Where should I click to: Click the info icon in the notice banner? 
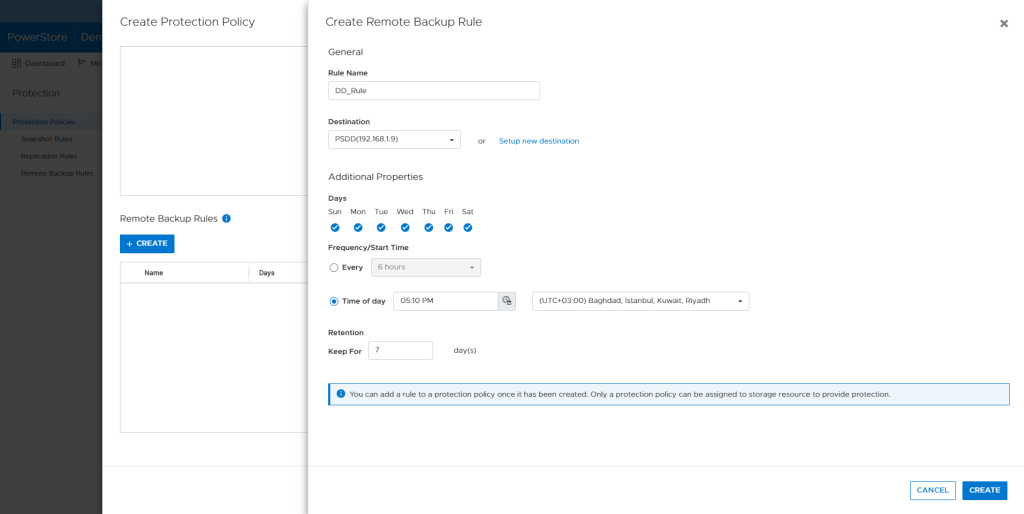[341, 394]
